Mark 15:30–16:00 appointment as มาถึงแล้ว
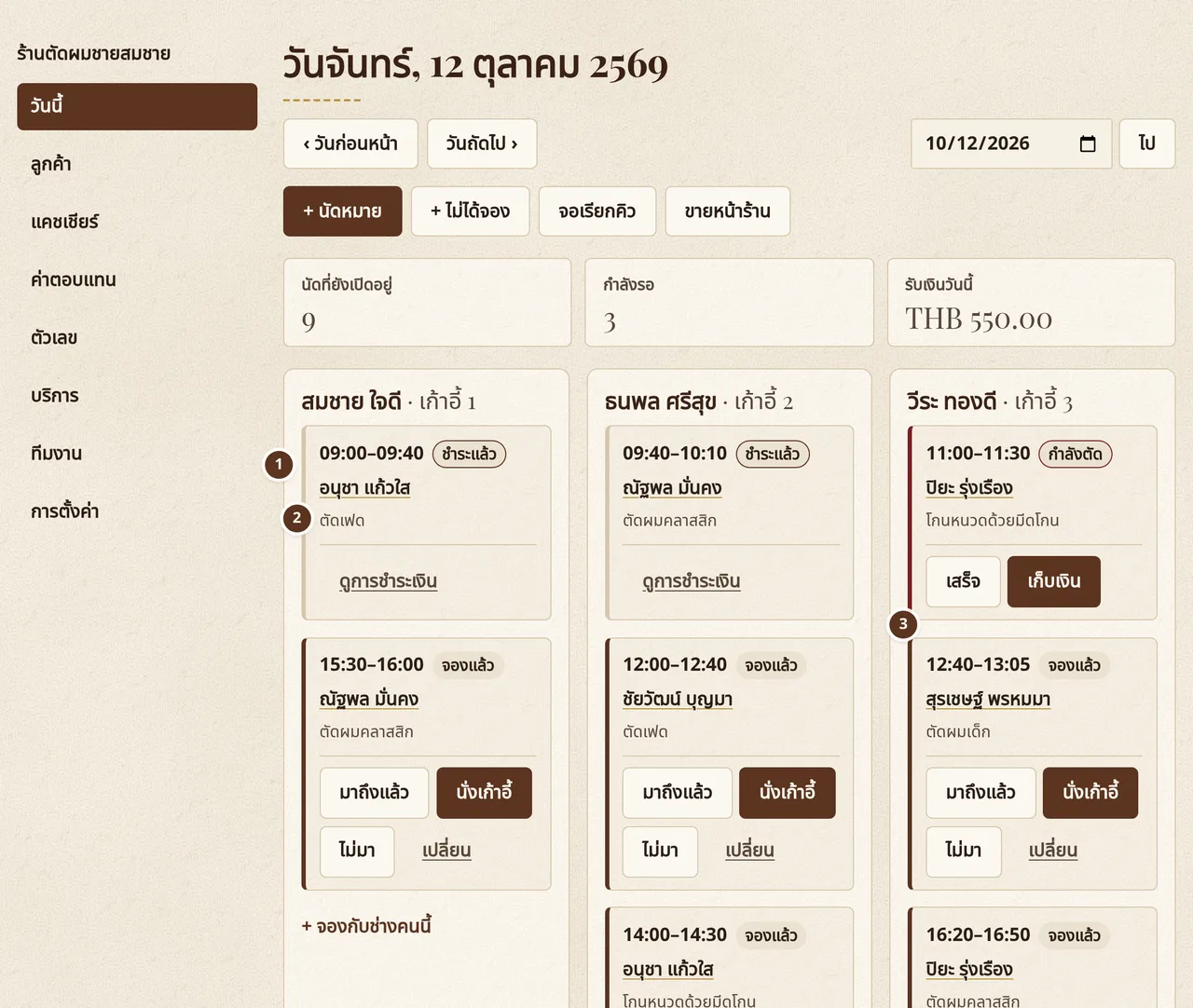 tap(375, 793)
